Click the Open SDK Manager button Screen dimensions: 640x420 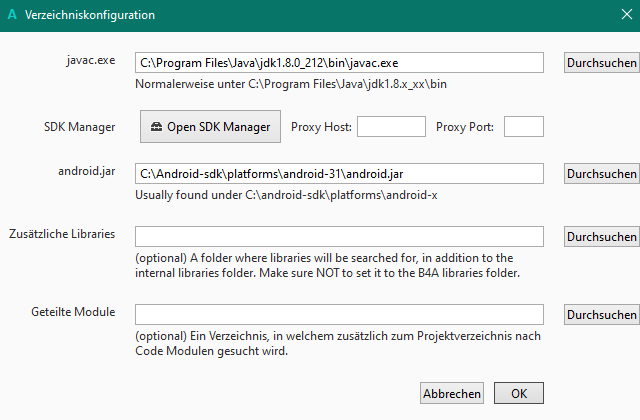pyautogui.click(x=210, y=127)
